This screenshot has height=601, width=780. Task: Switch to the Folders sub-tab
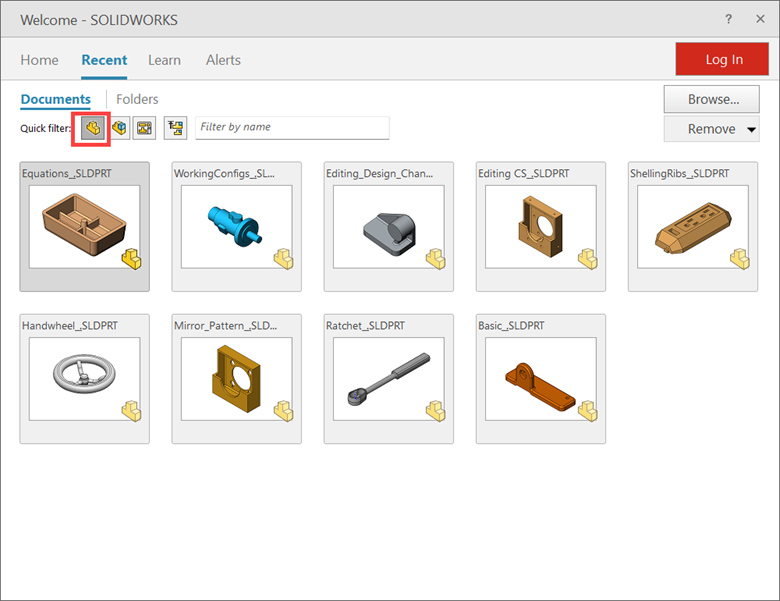click(x=137, y=99)
